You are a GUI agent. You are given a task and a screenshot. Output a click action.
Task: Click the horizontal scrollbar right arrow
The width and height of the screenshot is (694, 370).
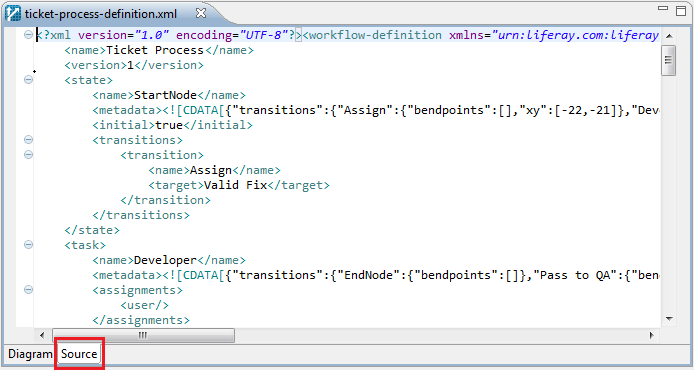pyautogui.click(x=651, y=335)
